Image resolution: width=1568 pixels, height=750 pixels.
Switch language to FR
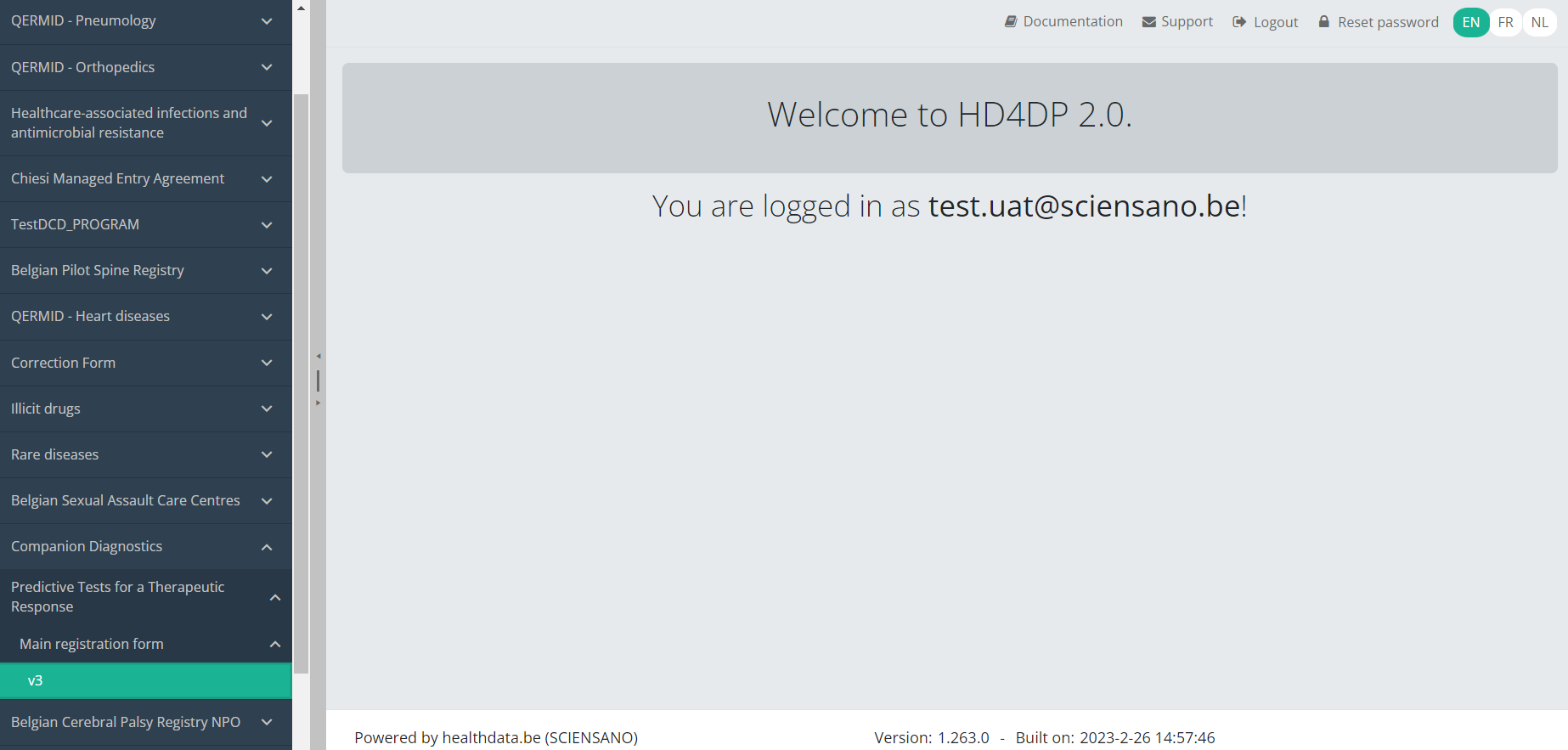1506,22
